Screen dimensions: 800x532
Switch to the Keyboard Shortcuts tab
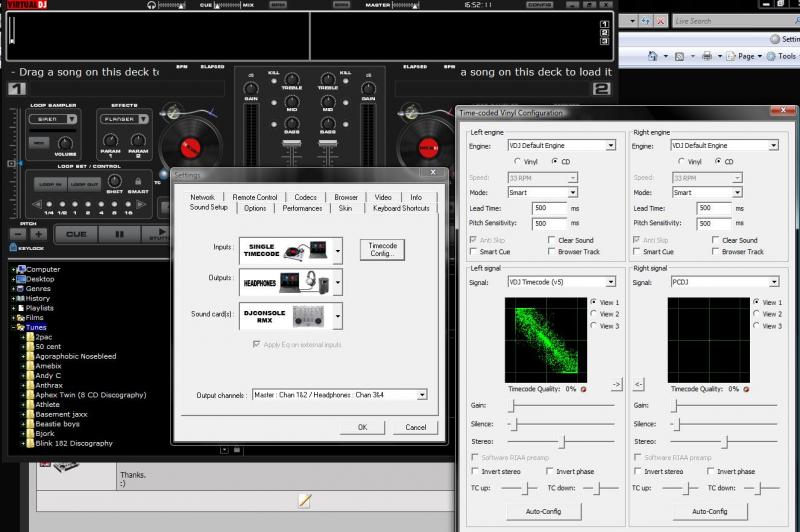coord(400,208)
